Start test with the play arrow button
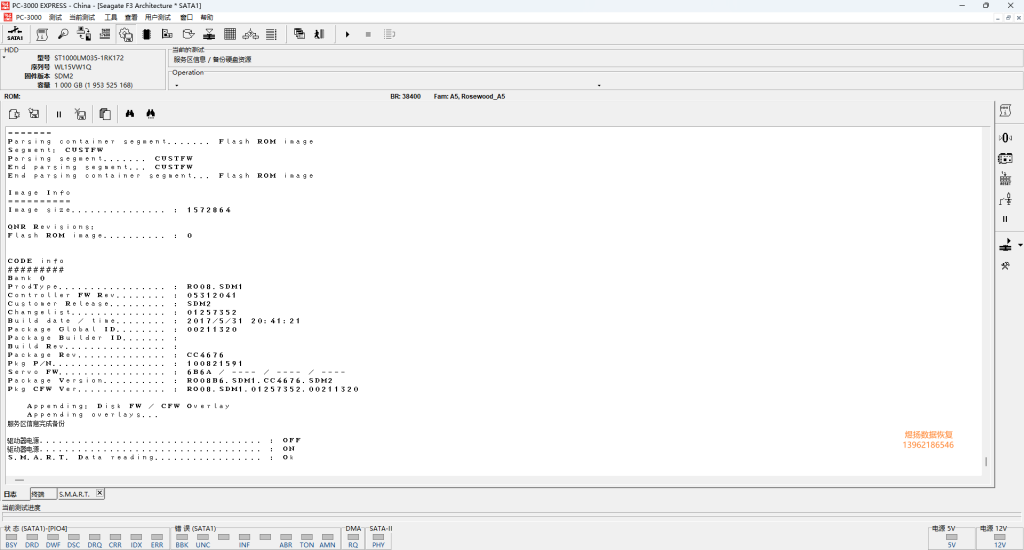The height and width of the screenshot is (550, 1024). (347, 34)
